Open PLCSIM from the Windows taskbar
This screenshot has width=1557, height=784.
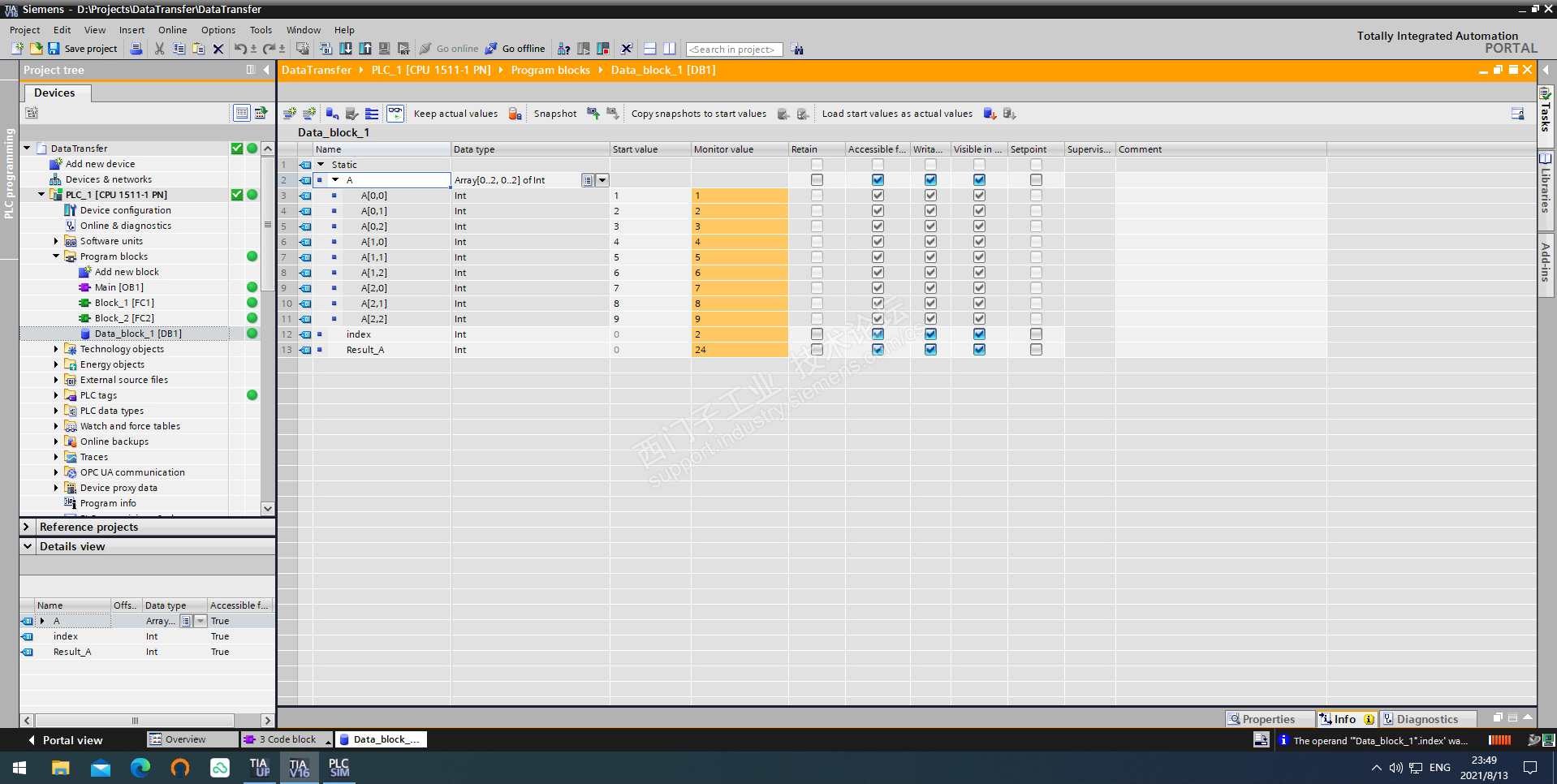pyautogui.click(x=339, y=767)
